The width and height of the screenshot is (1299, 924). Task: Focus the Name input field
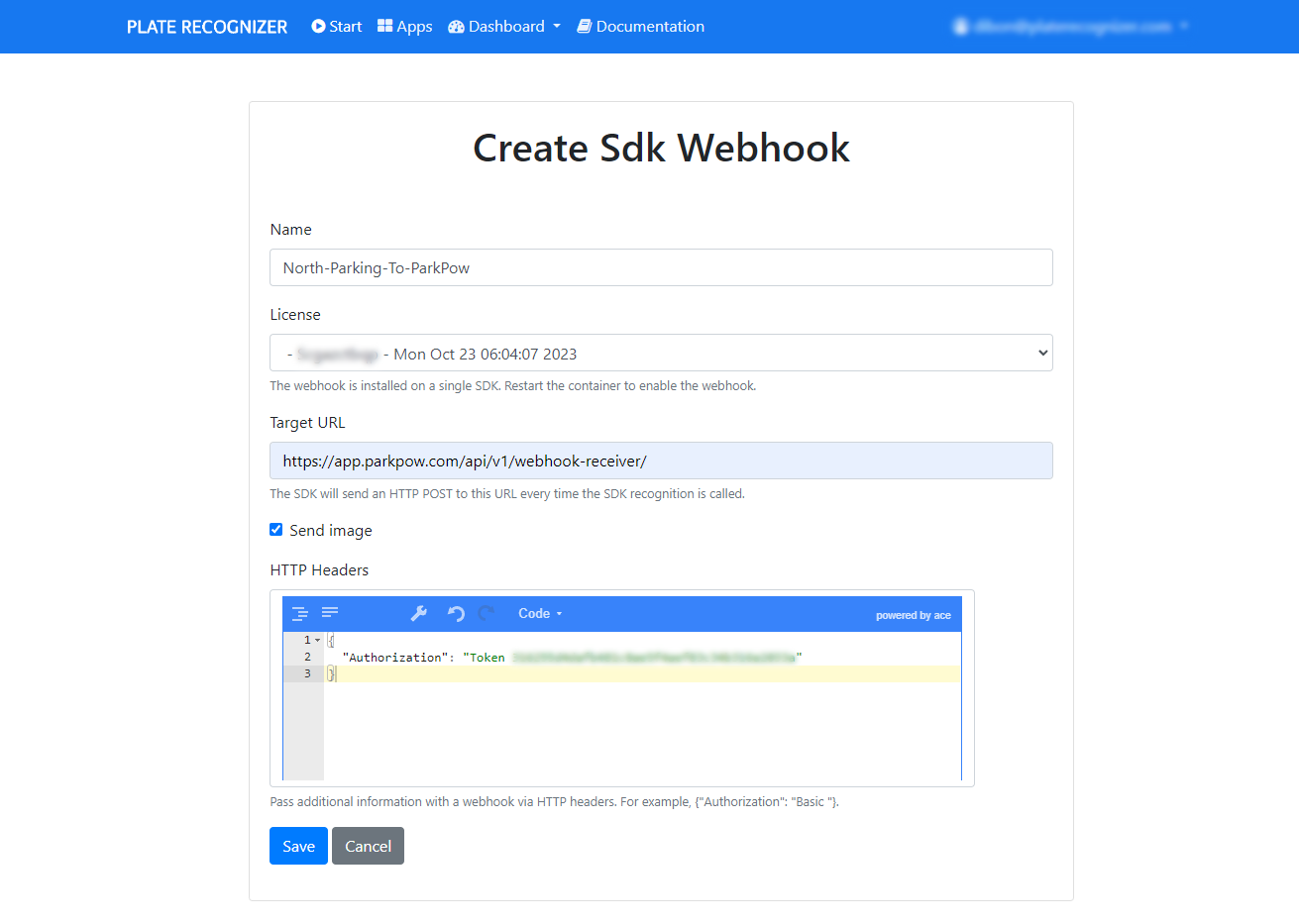pos(661,267)
